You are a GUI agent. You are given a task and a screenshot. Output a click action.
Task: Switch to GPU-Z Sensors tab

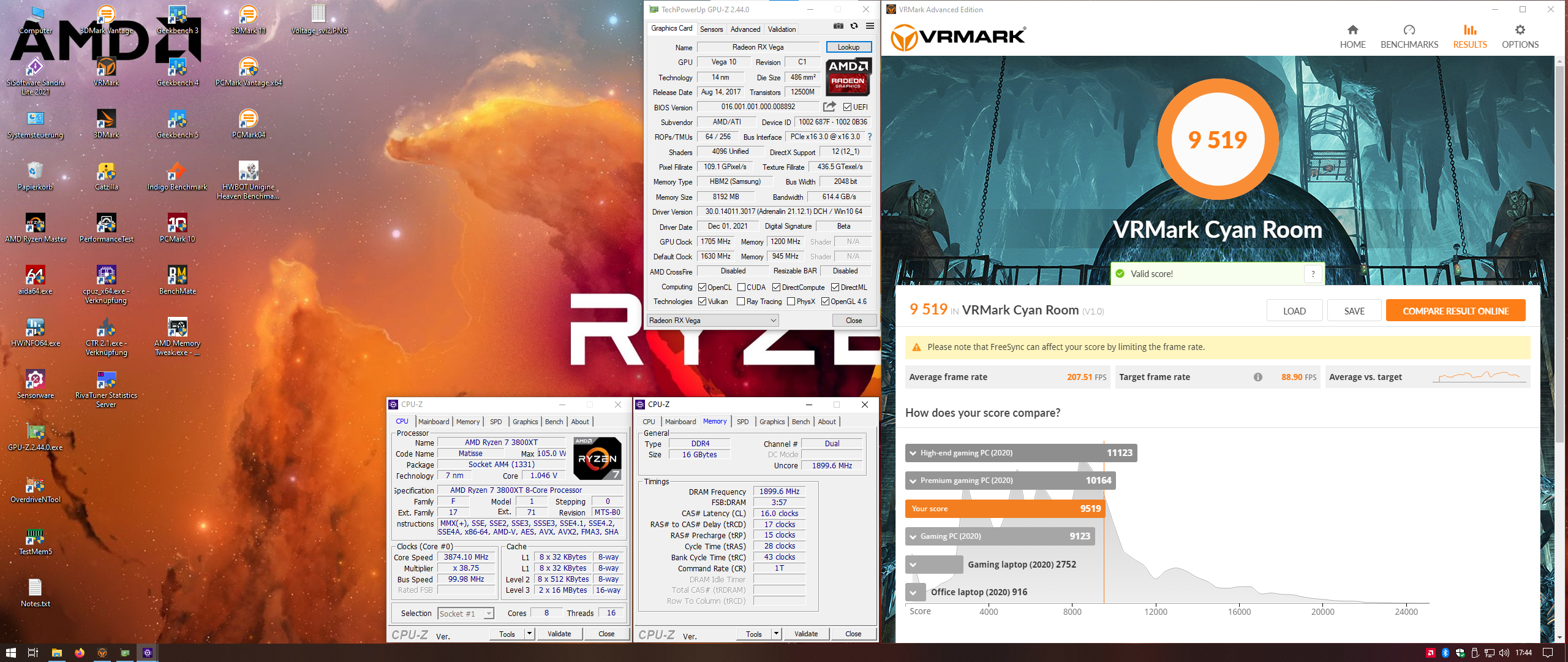711,29
